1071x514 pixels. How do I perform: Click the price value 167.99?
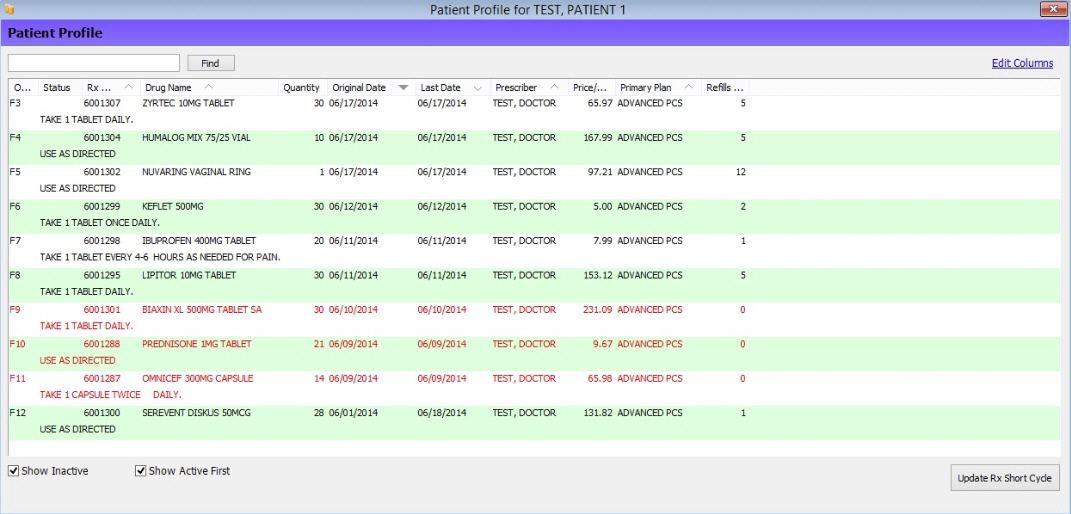pyautogui.click(x=598, y=138)
